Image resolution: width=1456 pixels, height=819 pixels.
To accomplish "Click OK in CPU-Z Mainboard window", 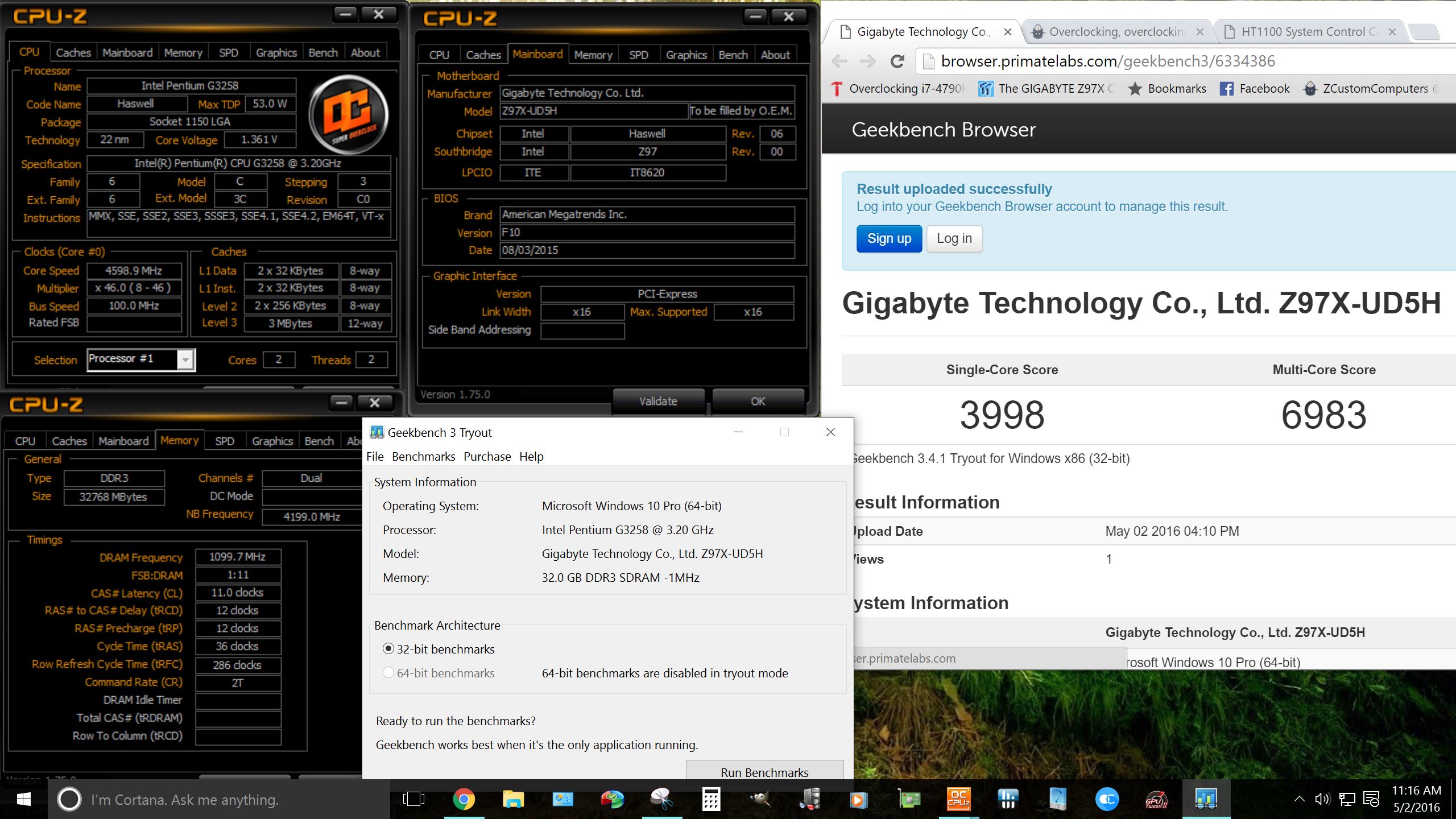I will (x=758, y=401).
